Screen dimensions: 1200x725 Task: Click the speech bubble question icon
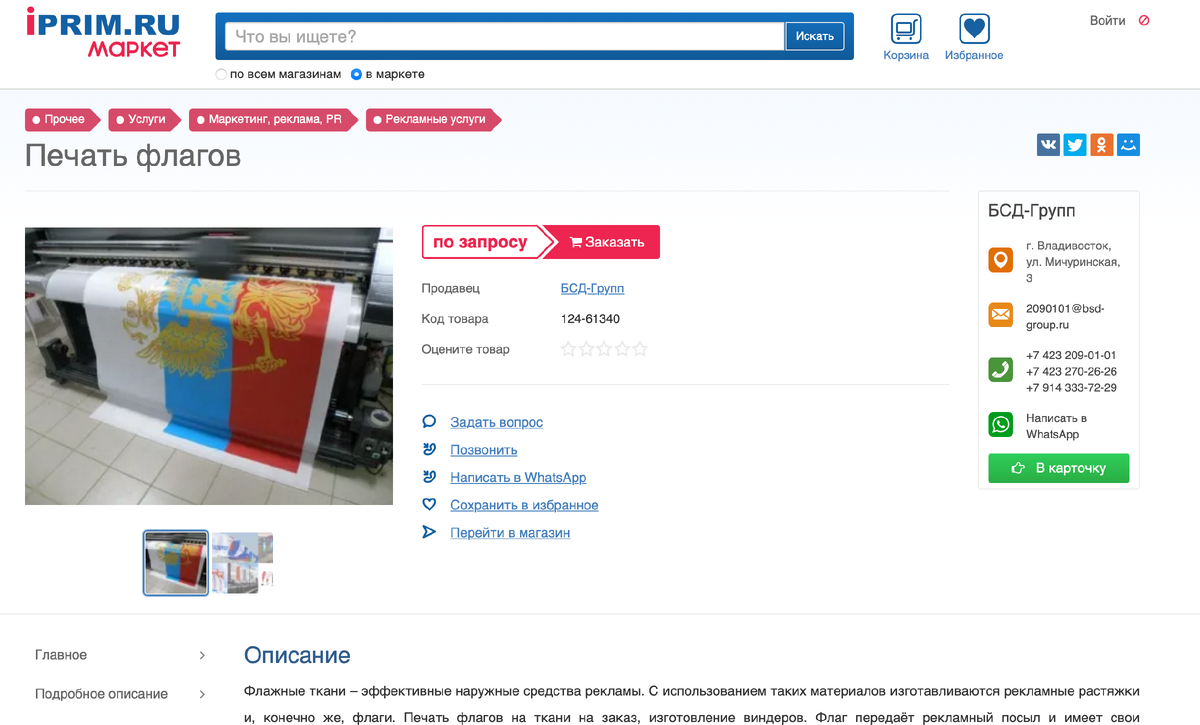[x=429, y=422]
